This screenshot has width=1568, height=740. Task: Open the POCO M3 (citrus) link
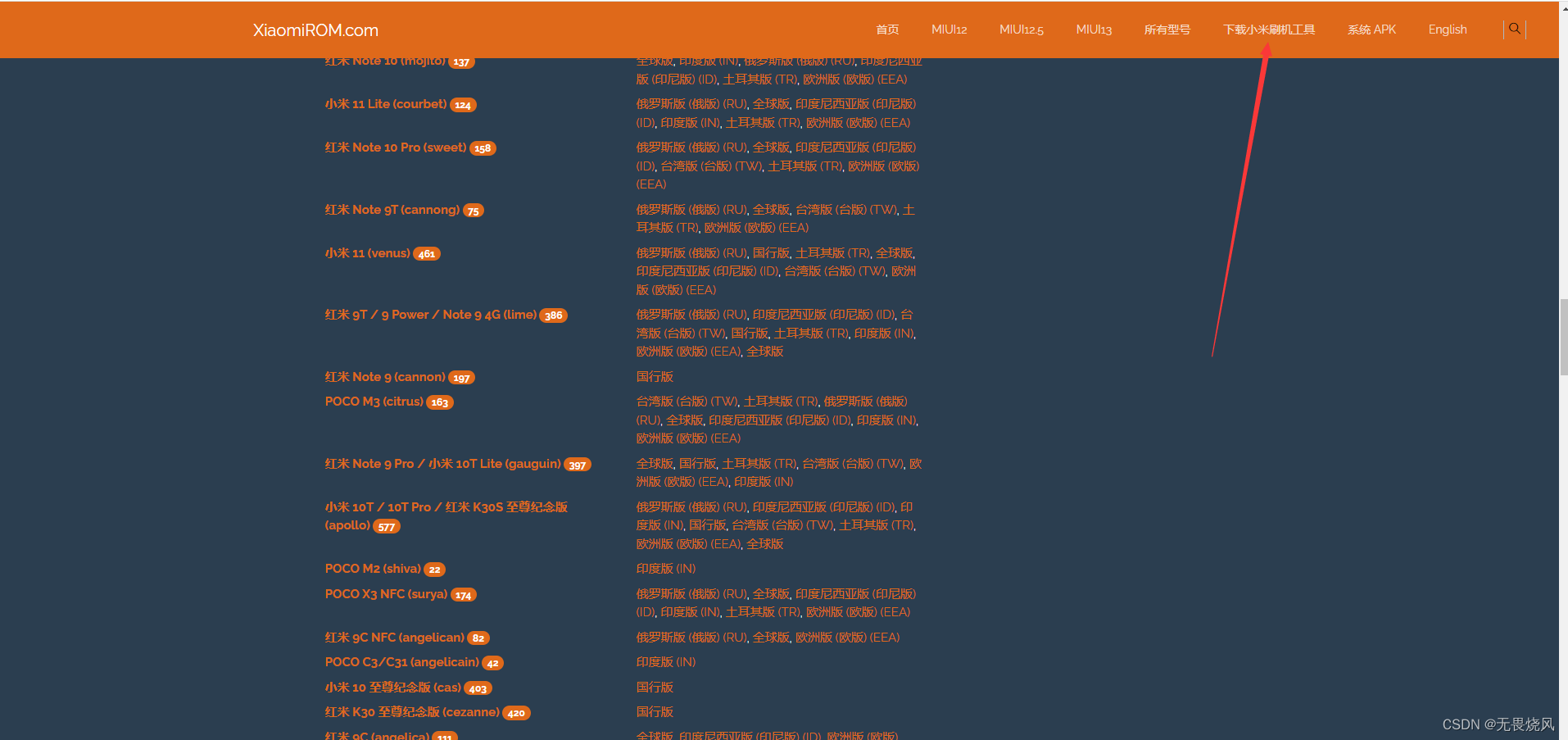click(374, 402)
